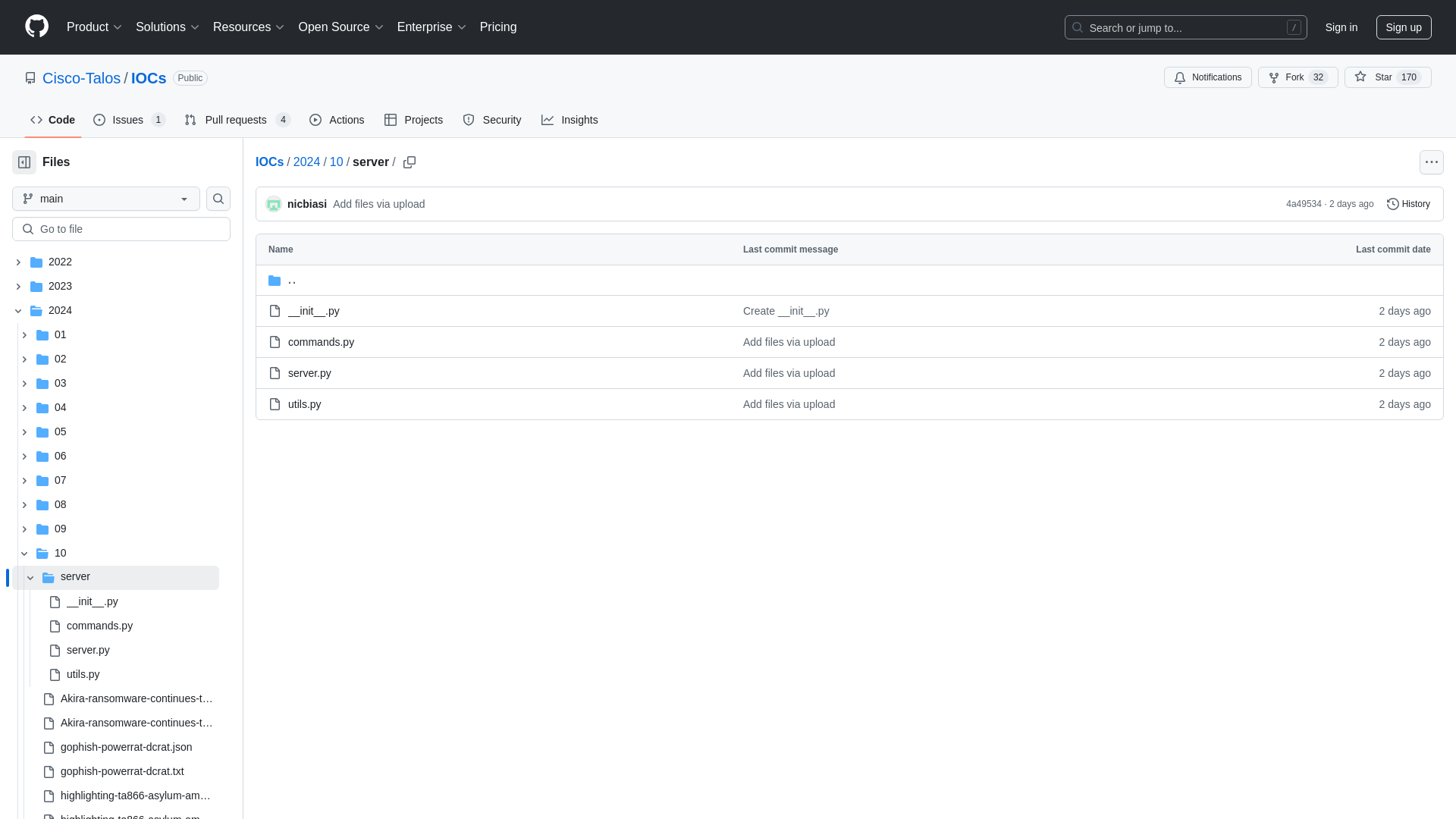This screenshot has width=1456, height=819.
Task: Go to 2024 in the breadcrumb
Action: click(306, 162)
